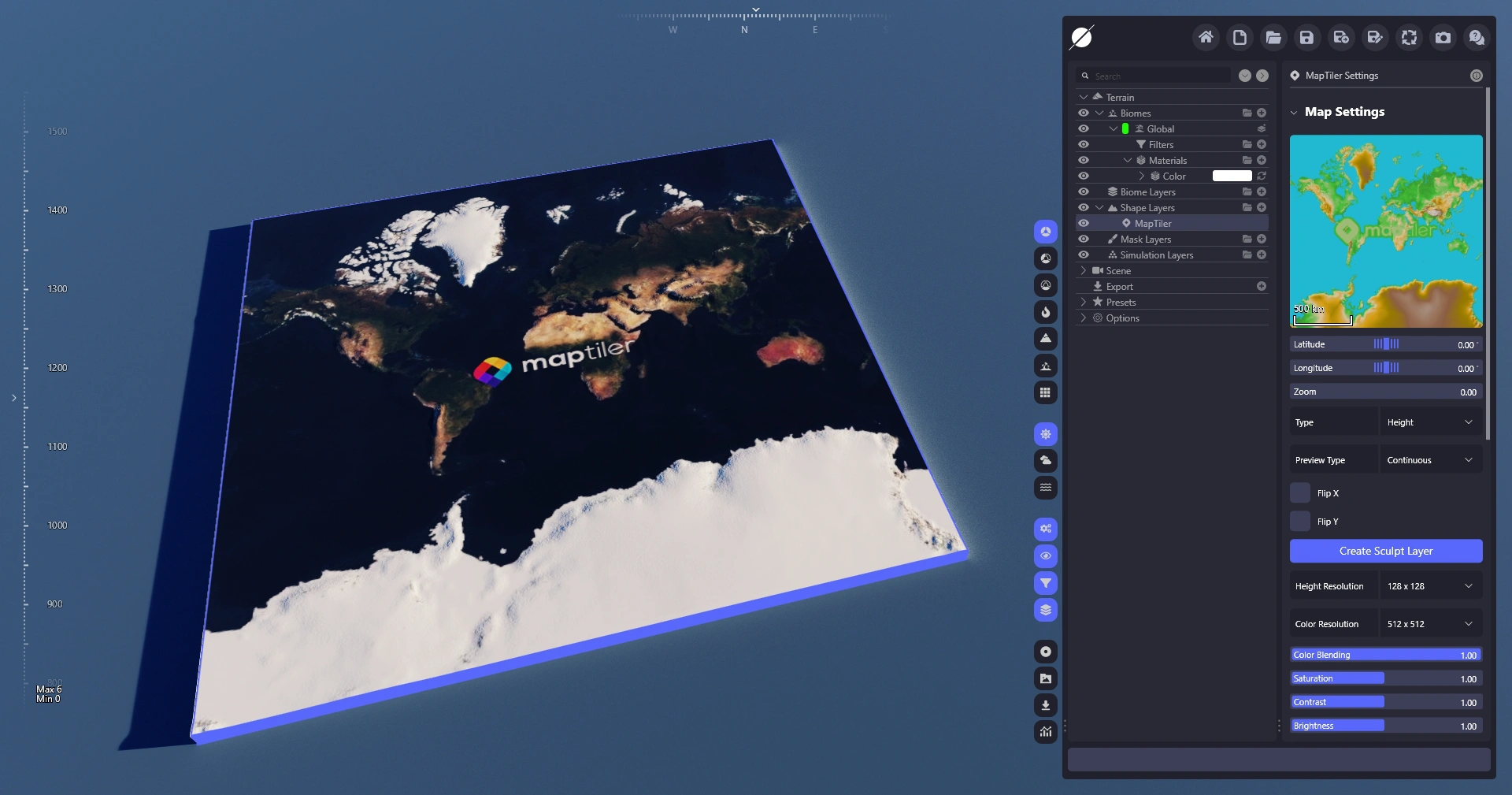Screen dimensions: 1512x795
Task: Click the record circle icon in viewport toolbar
Action: [x=1046, y=652]
